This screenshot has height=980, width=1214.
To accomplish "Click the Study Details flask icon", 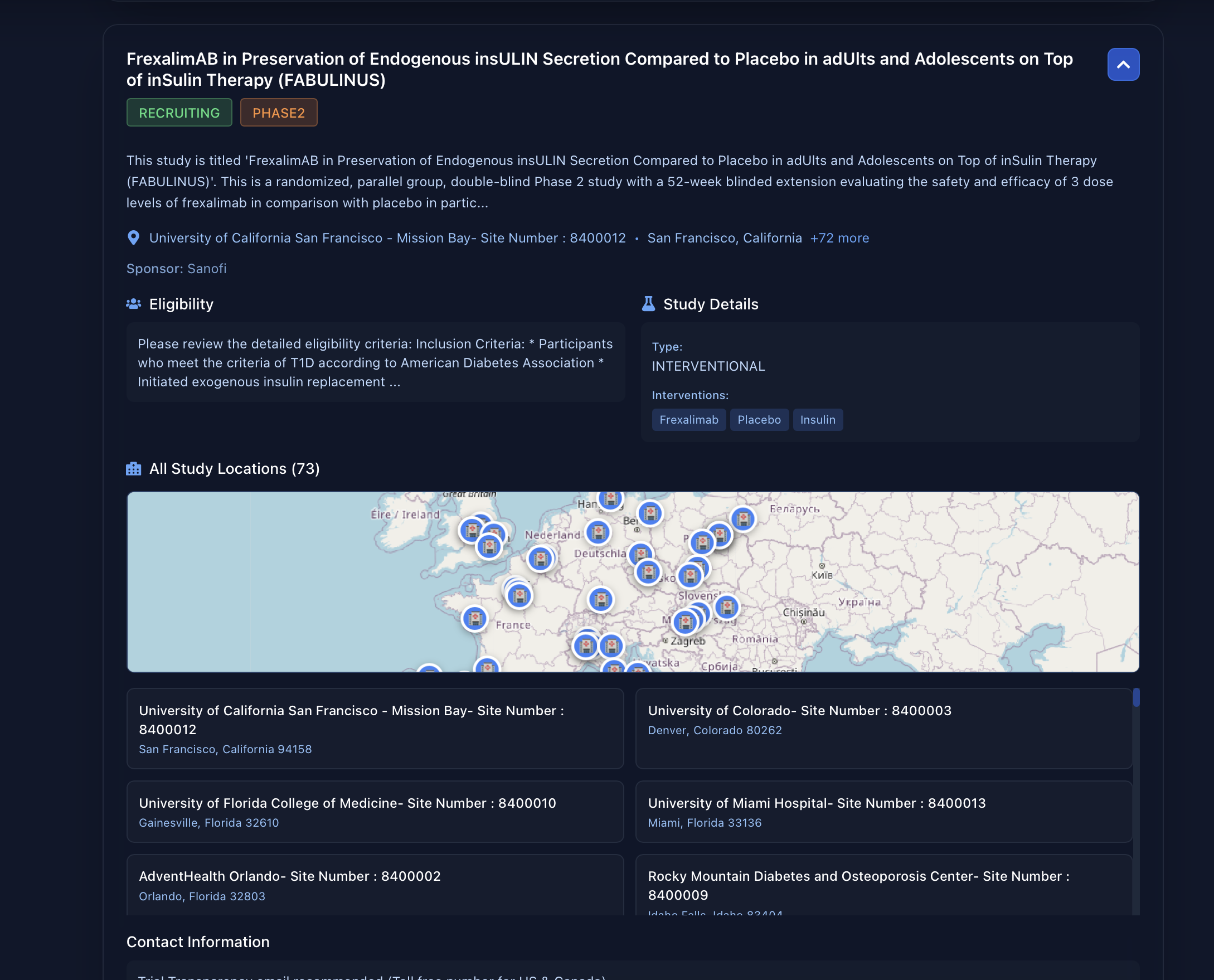I will 648,304.
